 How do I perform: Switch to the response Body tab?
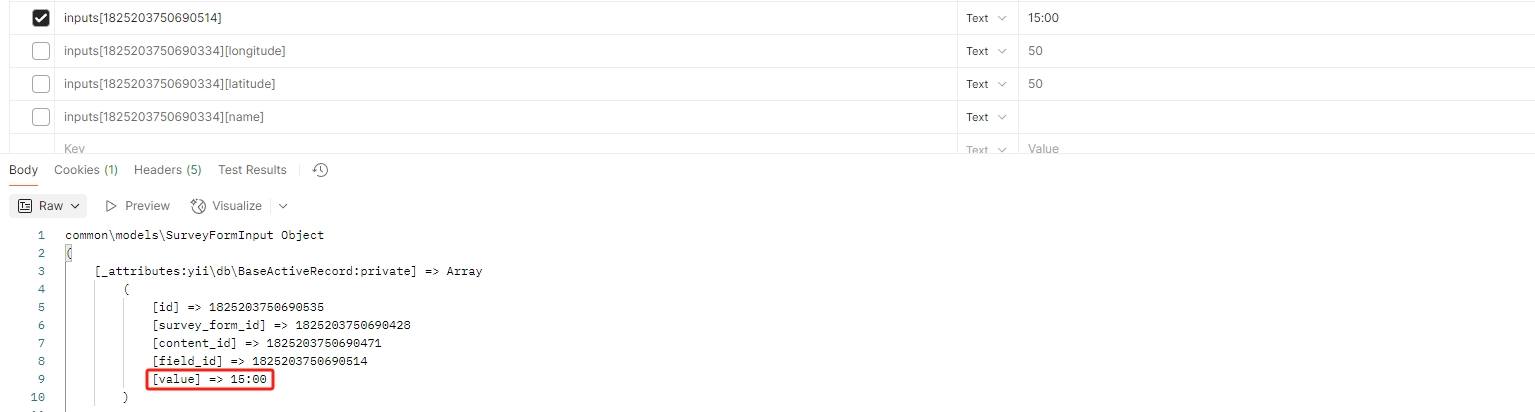[x=23, y=170]
